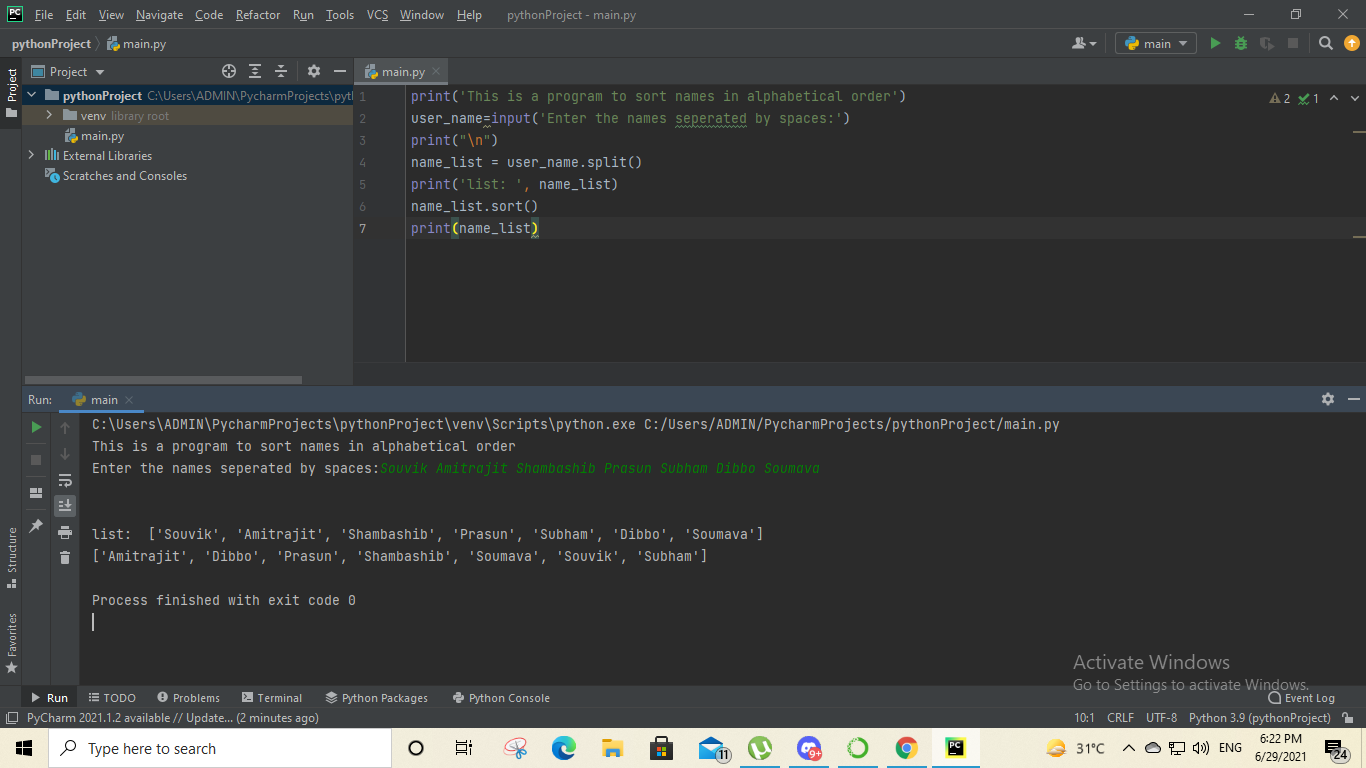Hide the Project tool window
This screenshot has height=768, width=1366.
(340, 71)
